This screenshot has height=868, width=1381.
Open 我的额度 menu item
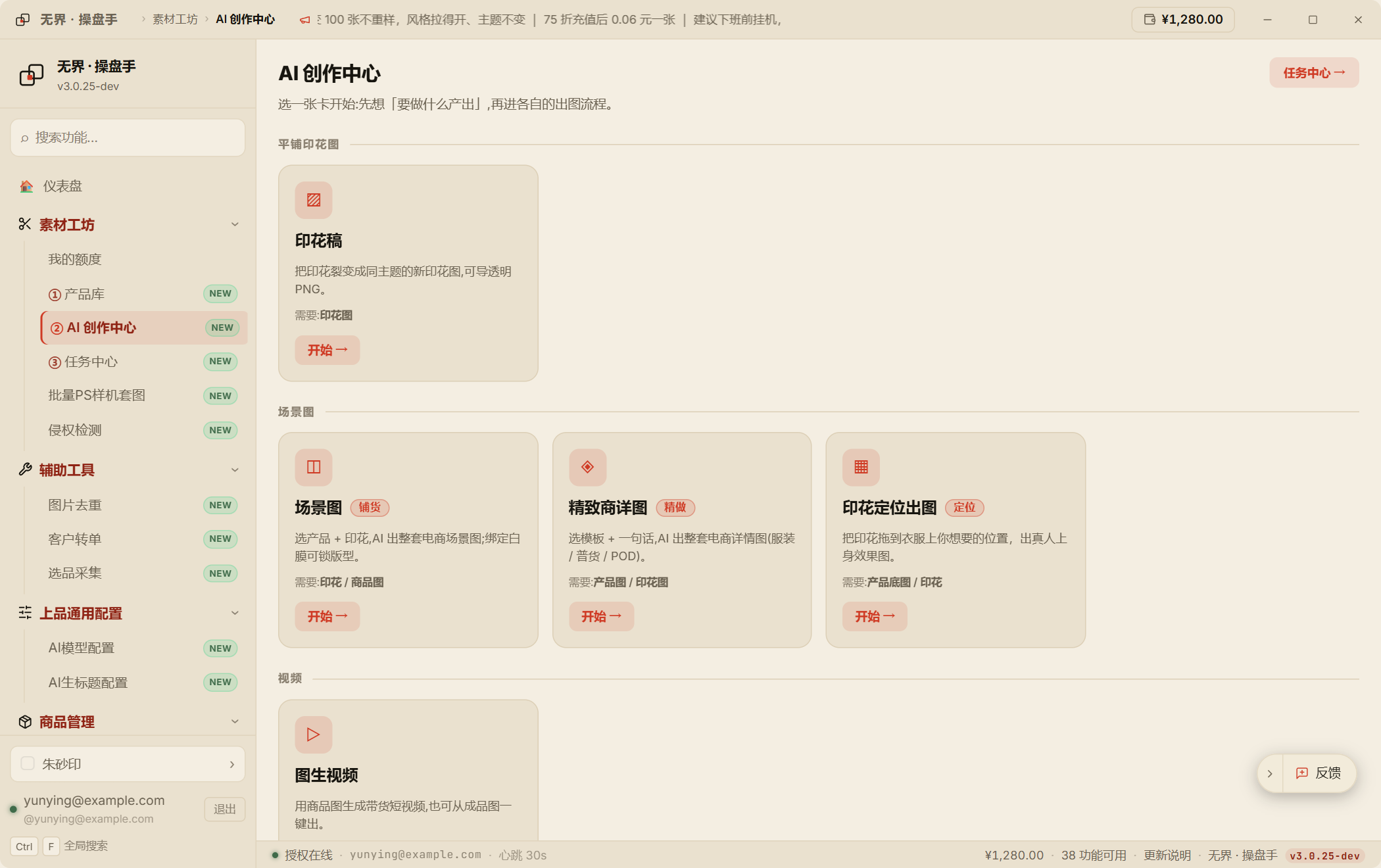point(143,259)
